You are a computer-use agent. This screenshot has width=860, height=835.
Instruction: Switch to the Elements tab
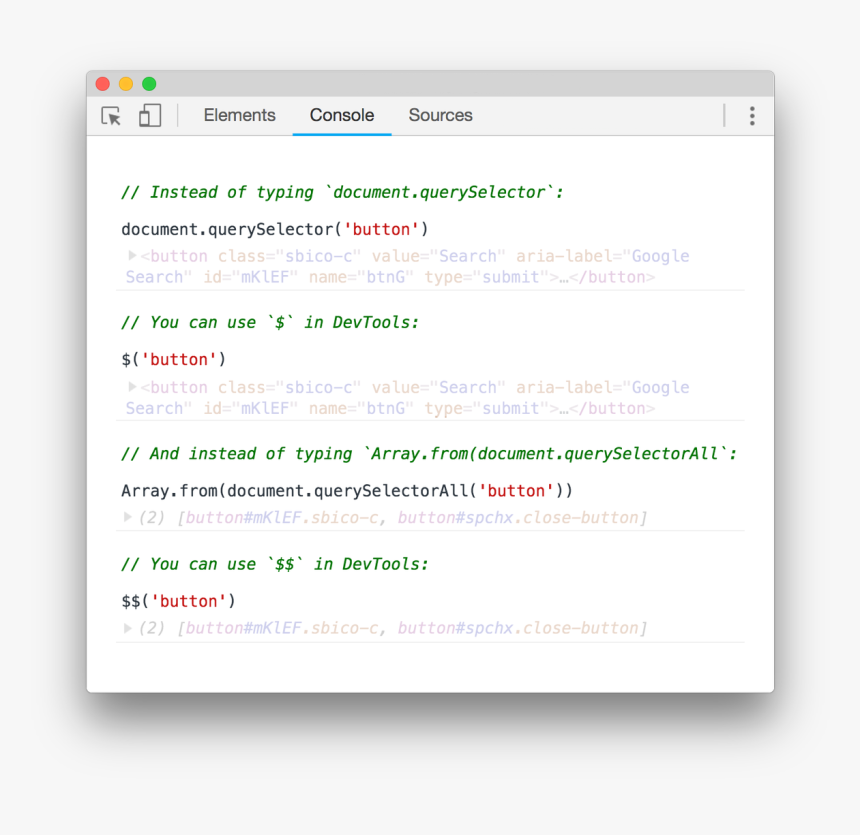(x=239, y=115)
